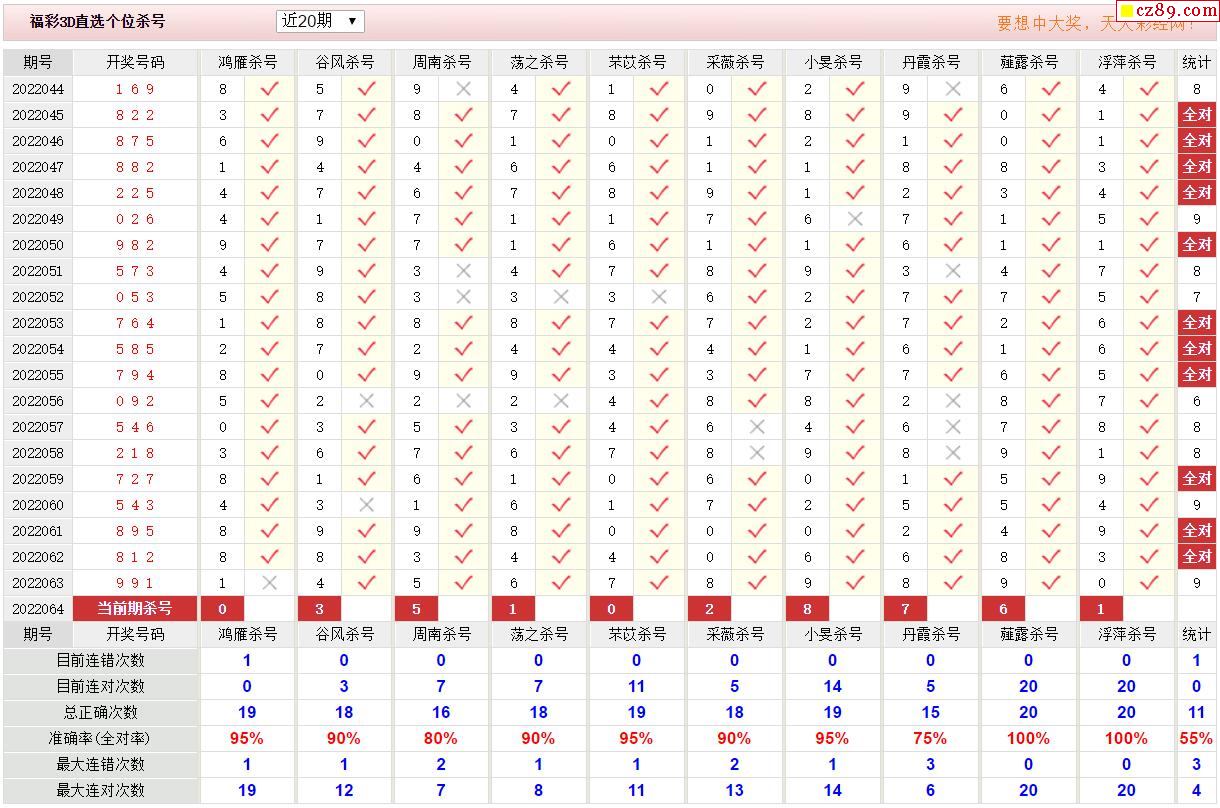Click the gray X for 丹霞杀号 in row 2022056
Viewport: 1220px width, 808px height.
953,401
